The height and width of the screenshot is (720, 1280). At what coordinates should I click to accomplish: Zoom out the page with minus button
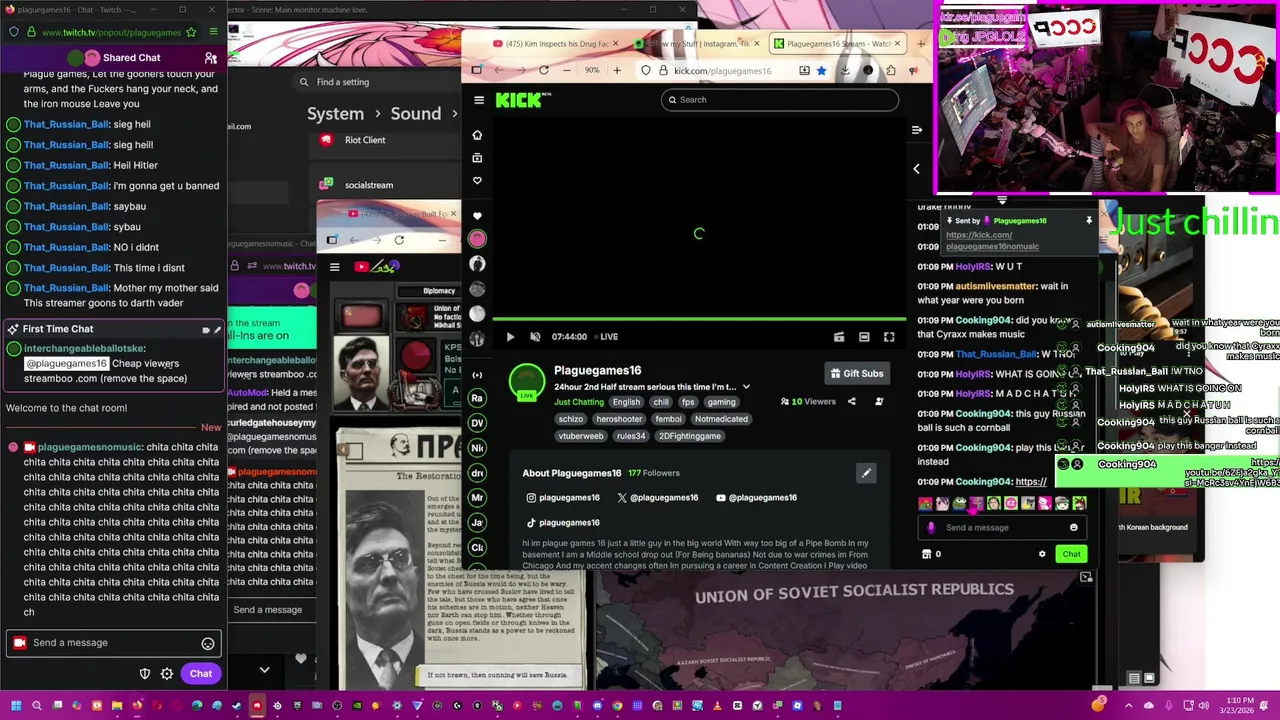click(x=567, y=70)
